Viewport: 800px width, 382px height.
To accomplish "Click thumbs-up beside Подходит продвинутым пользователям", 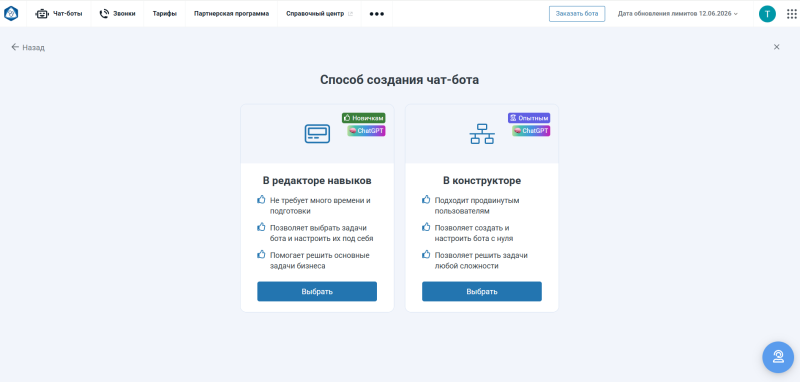I will (x=426, y=200).
